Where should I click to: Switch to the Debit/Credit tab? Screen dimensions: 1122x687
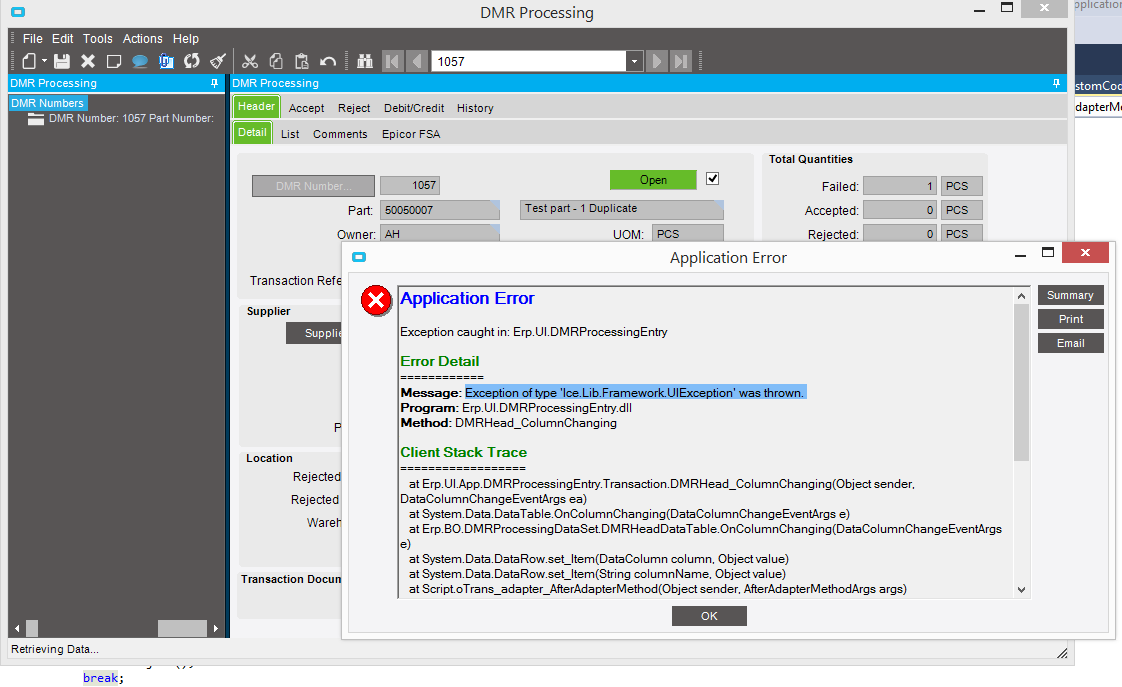414,108
